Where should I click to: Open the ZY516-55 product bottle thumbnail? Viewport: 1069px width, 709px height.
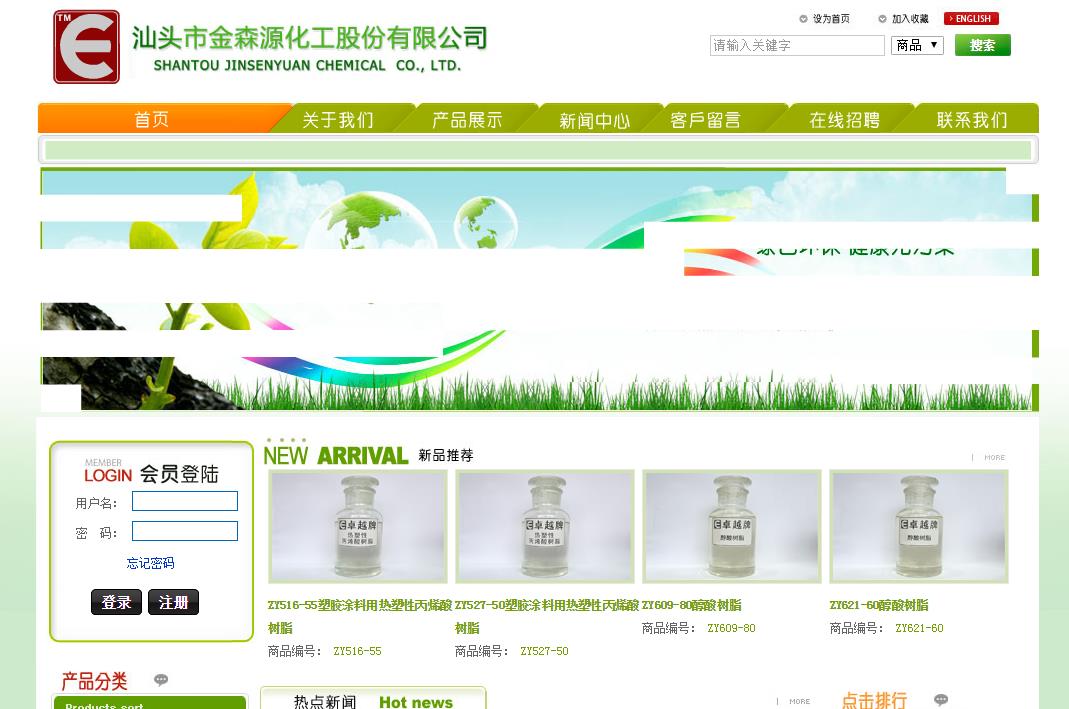point(358,526)
